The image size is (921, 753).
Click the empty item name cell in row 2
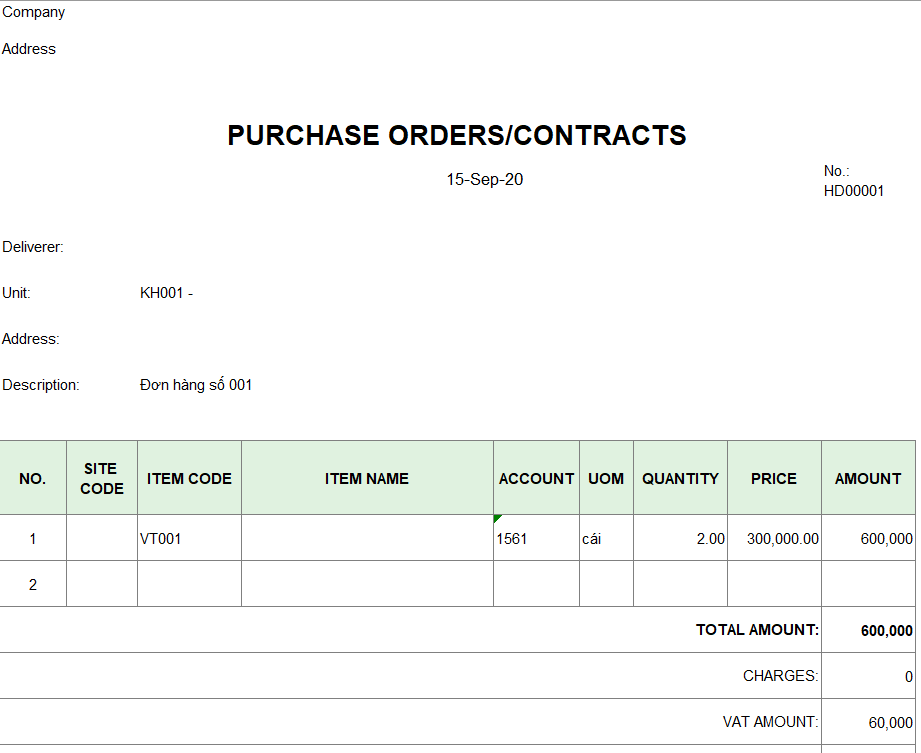(x=367, y=584)
